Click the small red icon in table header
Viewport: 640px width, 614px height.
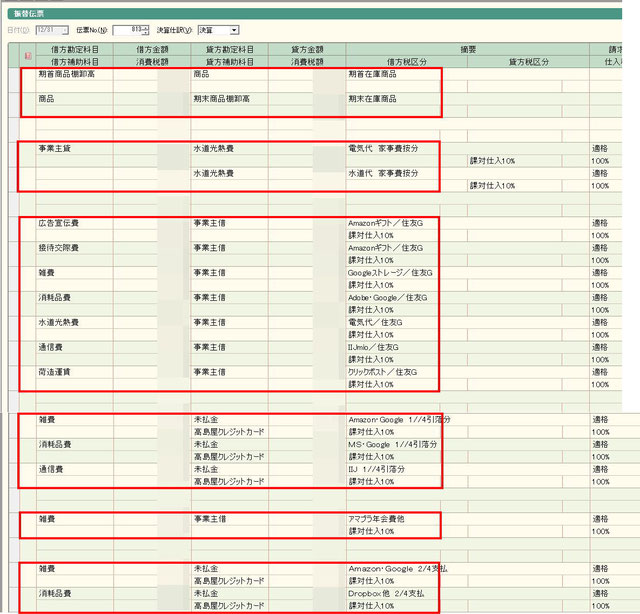pos(28,56)
